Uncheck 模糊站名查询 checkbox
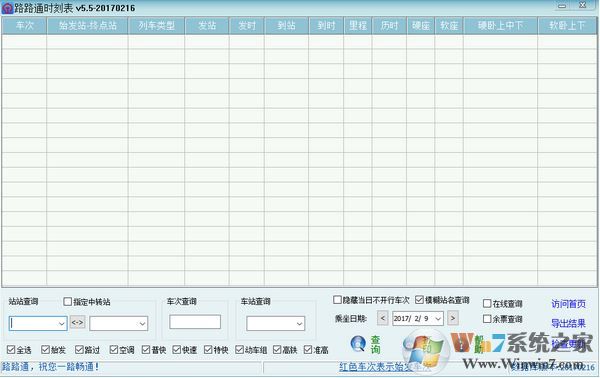Screen dimensions: 600x378 click(419, 300)
